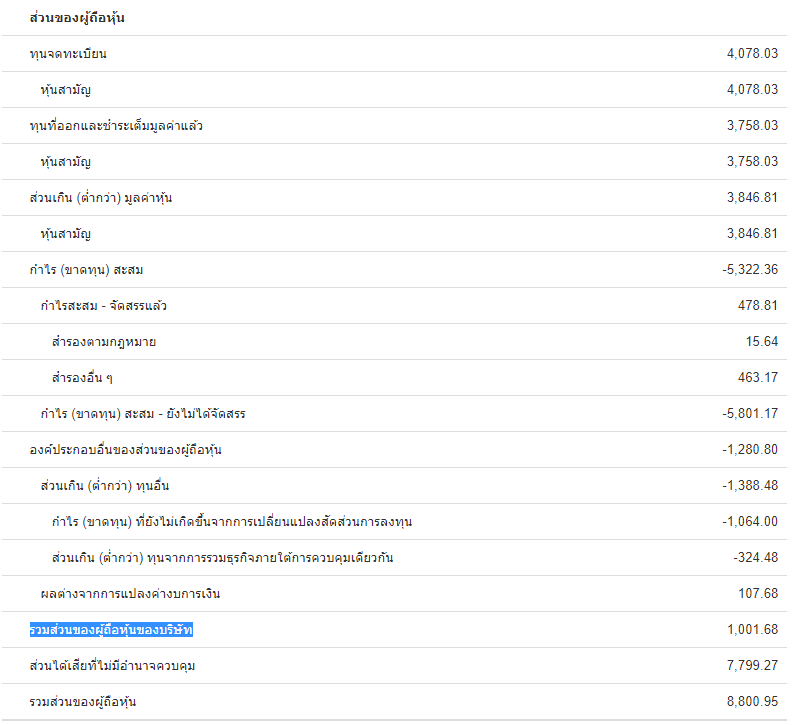Viewport: 792px width, 725px height.
Task: Click the กำไรสะสม - จัดสรรแล้ว sub-item
Action: pos(104,306)
